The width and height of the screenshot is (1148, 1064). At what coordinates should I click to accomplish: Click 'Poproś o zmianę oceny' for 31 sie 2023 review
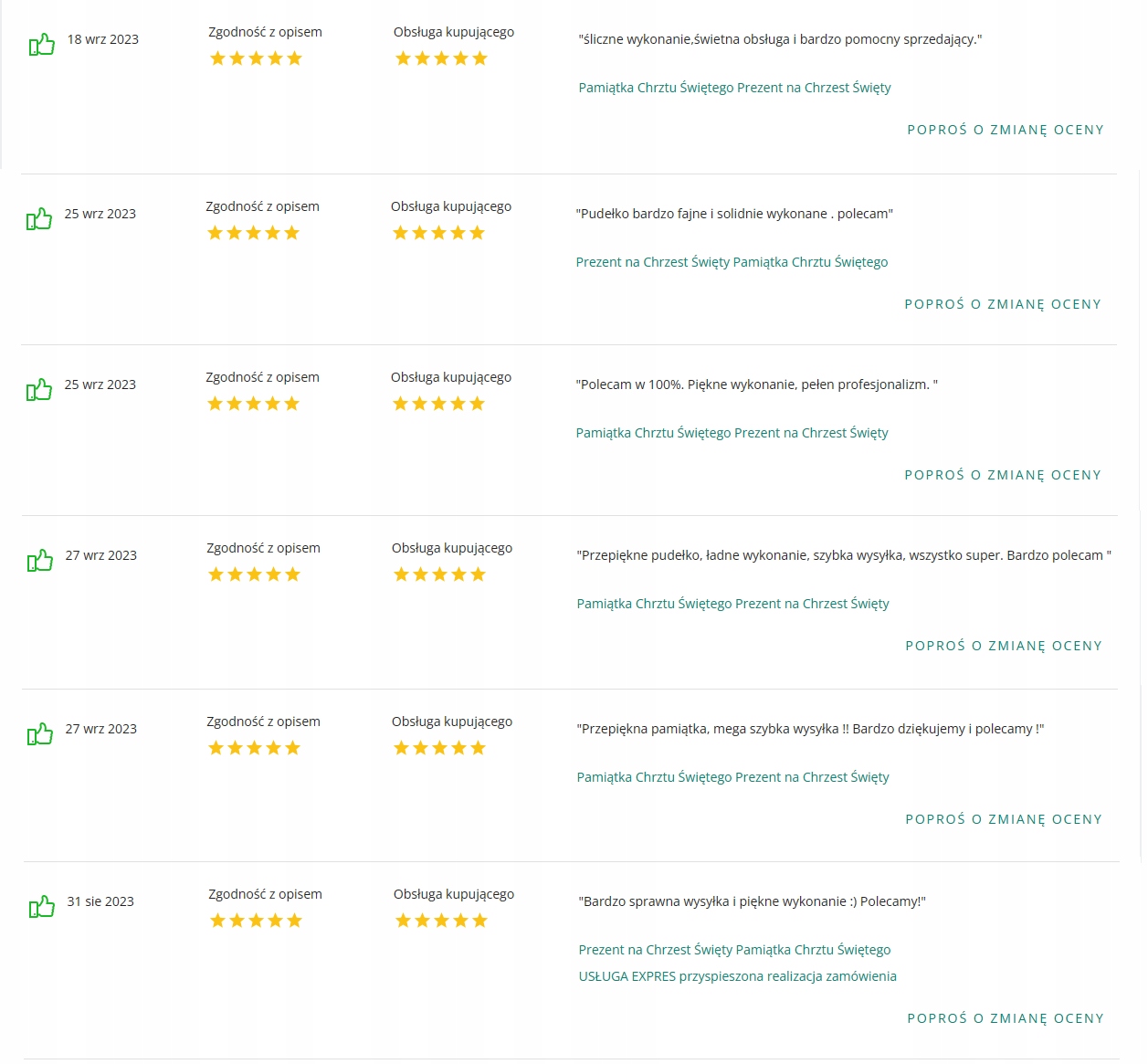click(1006, 1018)
